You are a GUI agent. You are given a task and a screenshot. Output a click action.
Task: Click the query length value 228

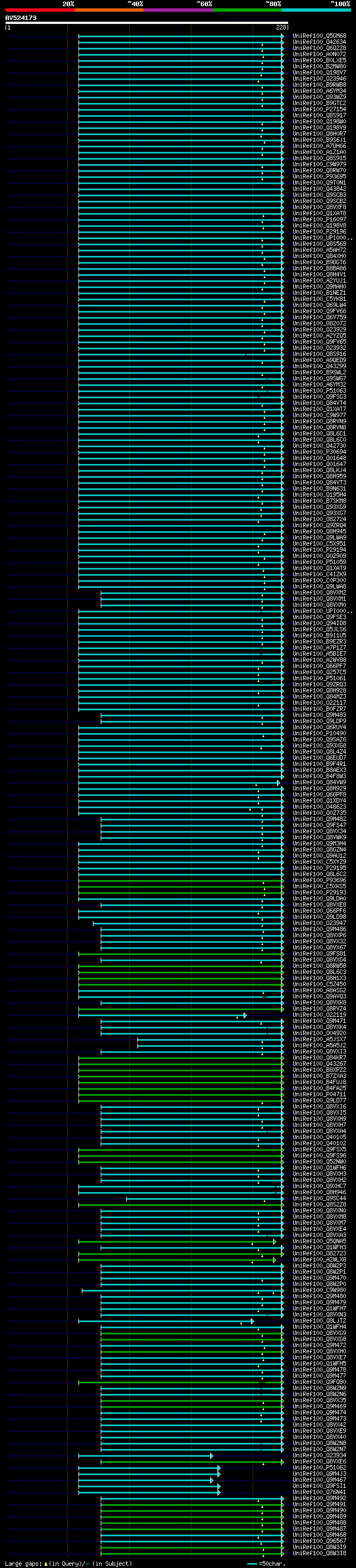pyautogui.click(x=280, y=27)
